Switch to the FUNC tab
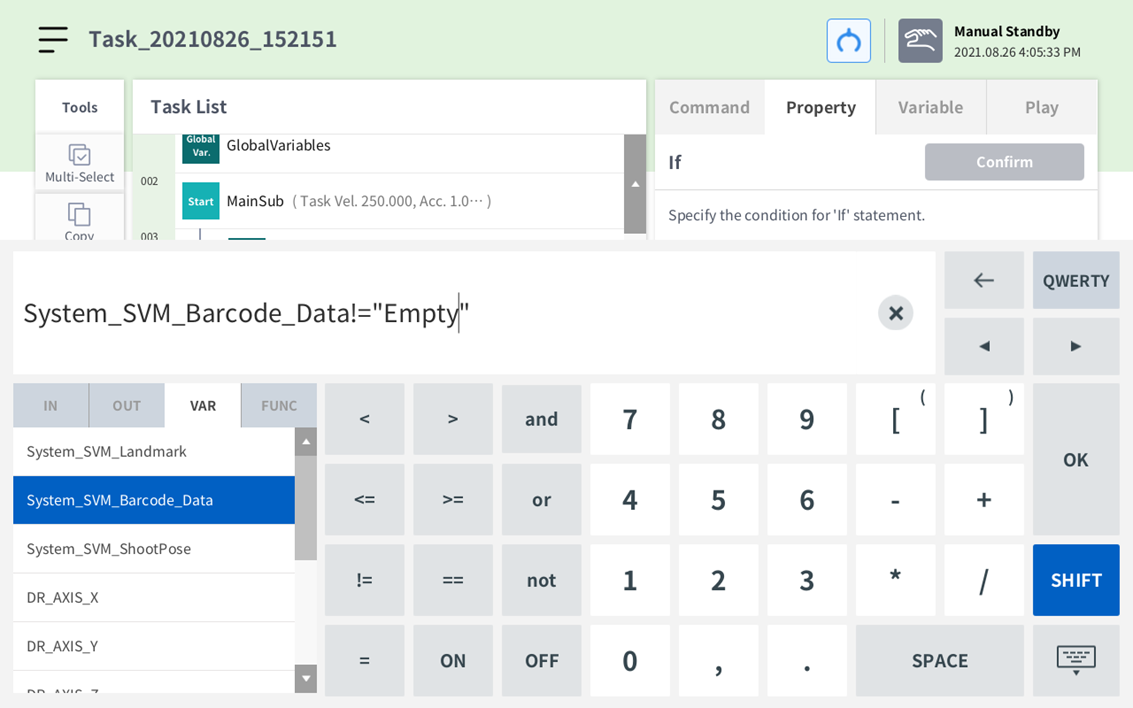This screenshot has width=1133, height=708. 279,405
